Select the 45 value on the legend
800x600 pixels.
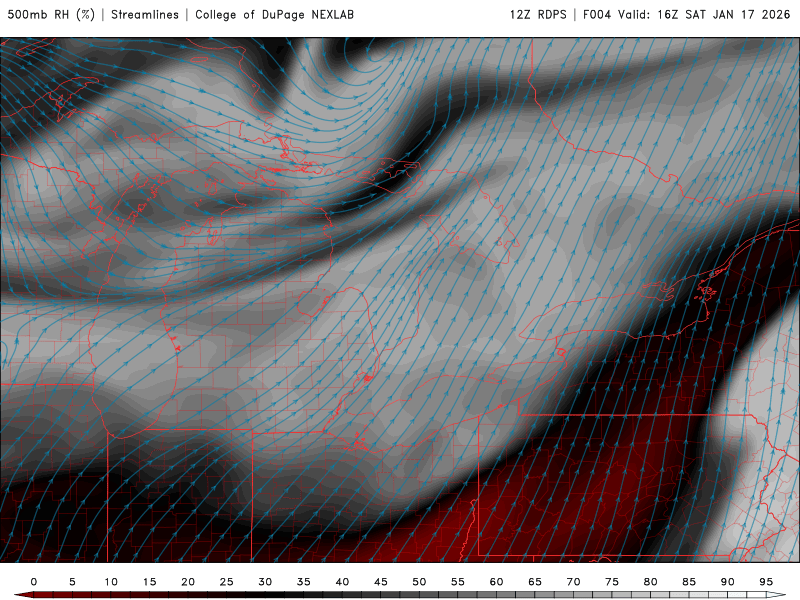point(381,582)
